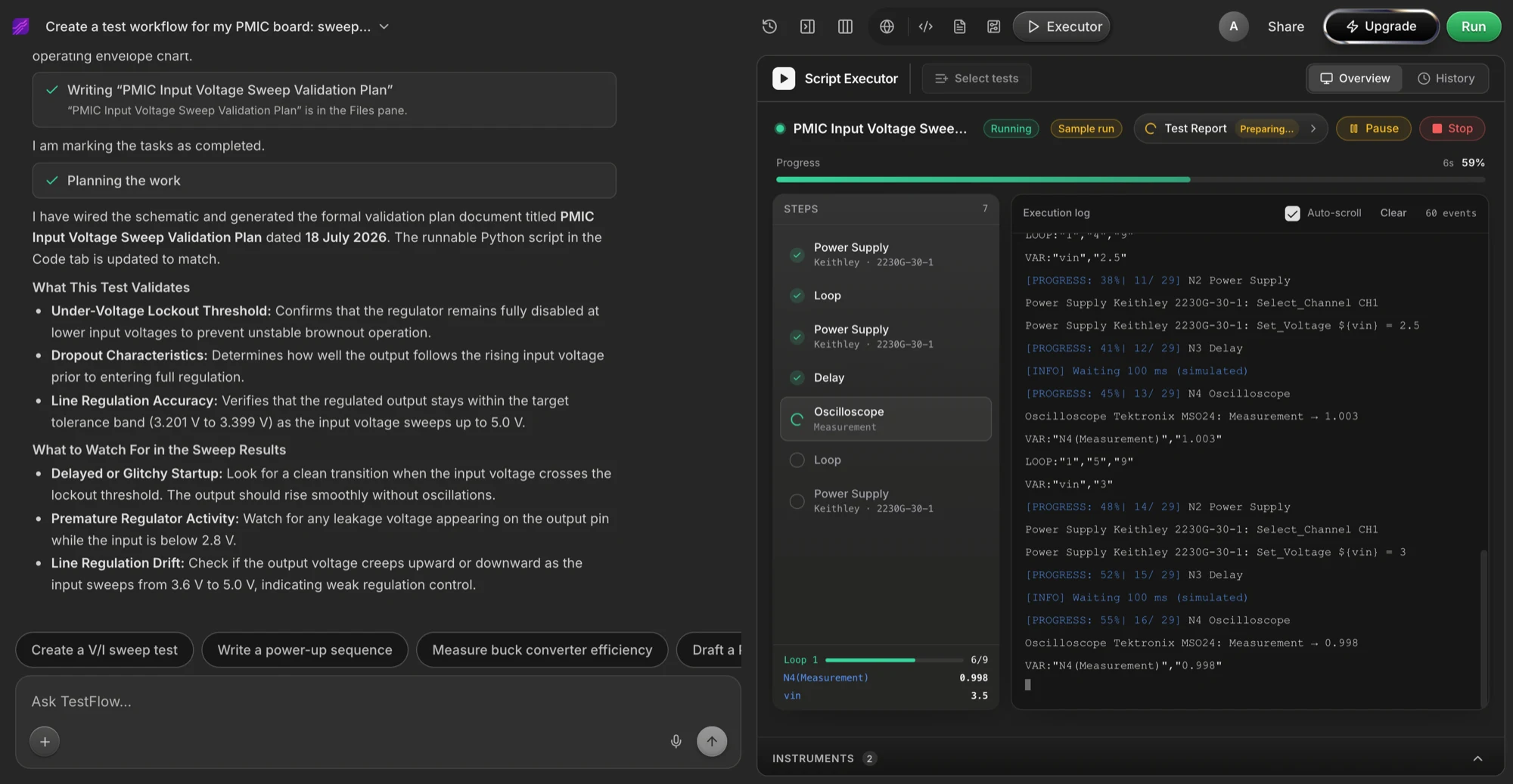Image resolution: width=1513 pixels, height=784 pixels.
Task: Expand the Planning the work item
Action: (324, 181)
